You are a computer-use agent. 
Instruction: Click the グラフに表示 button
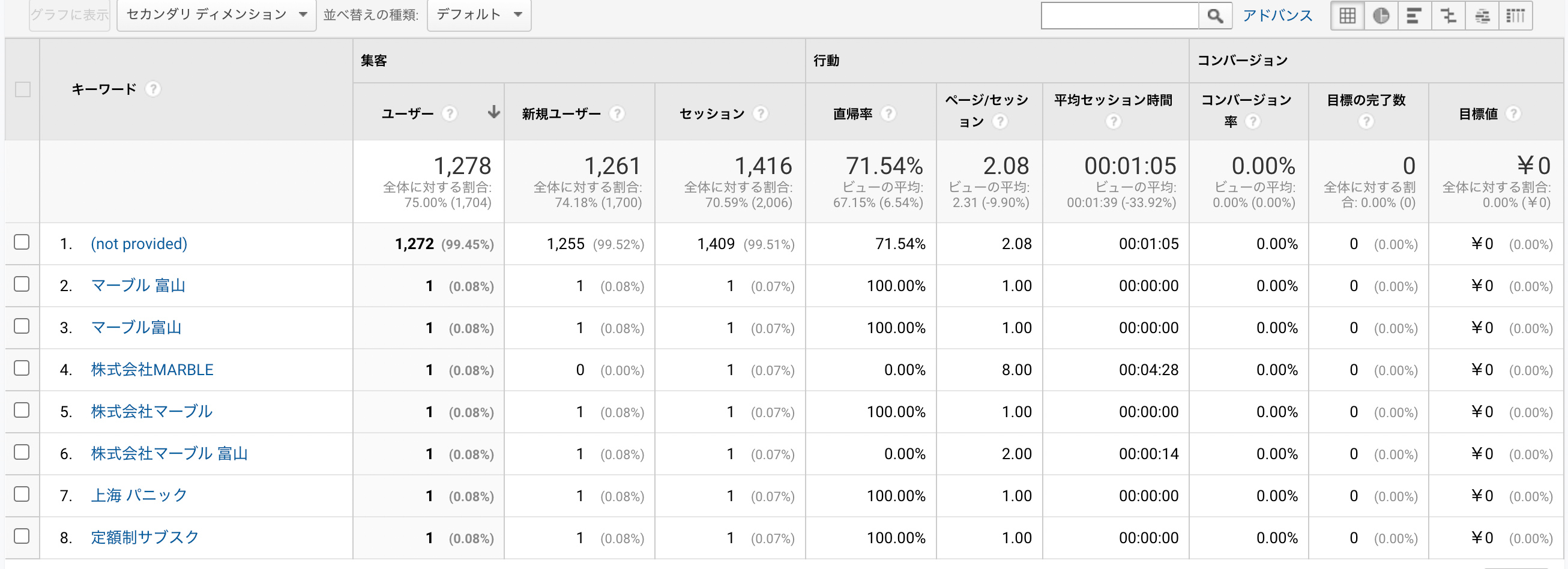click(x=70, y=14)
